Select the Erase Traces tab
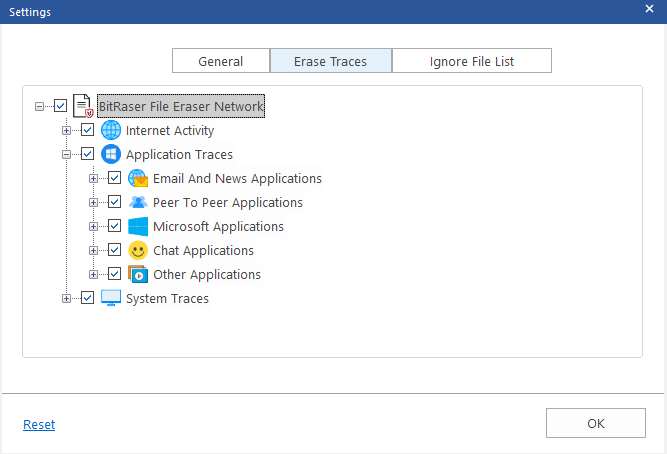Screen dimensions: 667x454 tap(331, 61)
